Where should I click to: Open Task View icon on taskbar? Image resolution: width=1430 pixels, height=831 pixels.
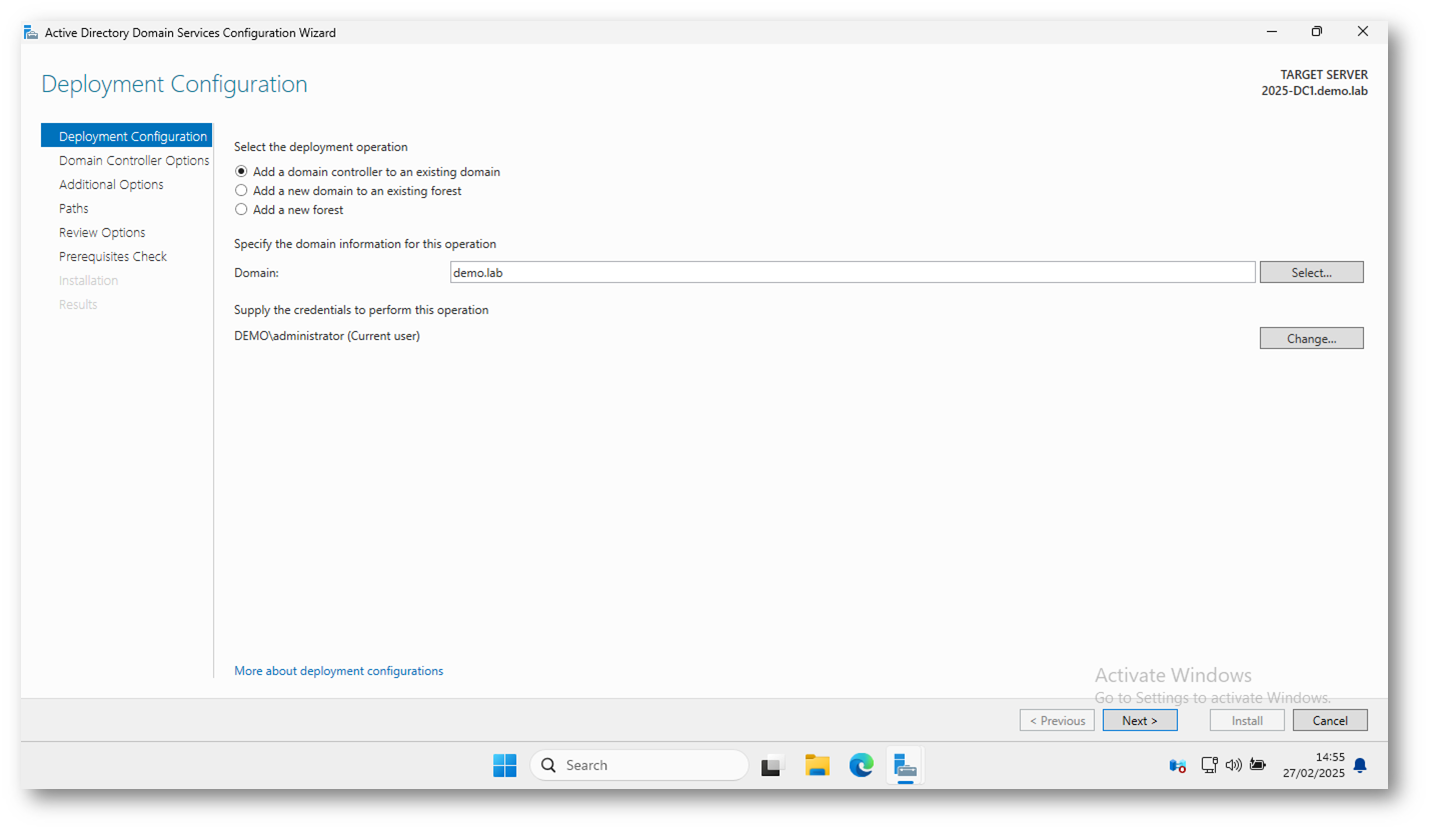coord(772,766)
